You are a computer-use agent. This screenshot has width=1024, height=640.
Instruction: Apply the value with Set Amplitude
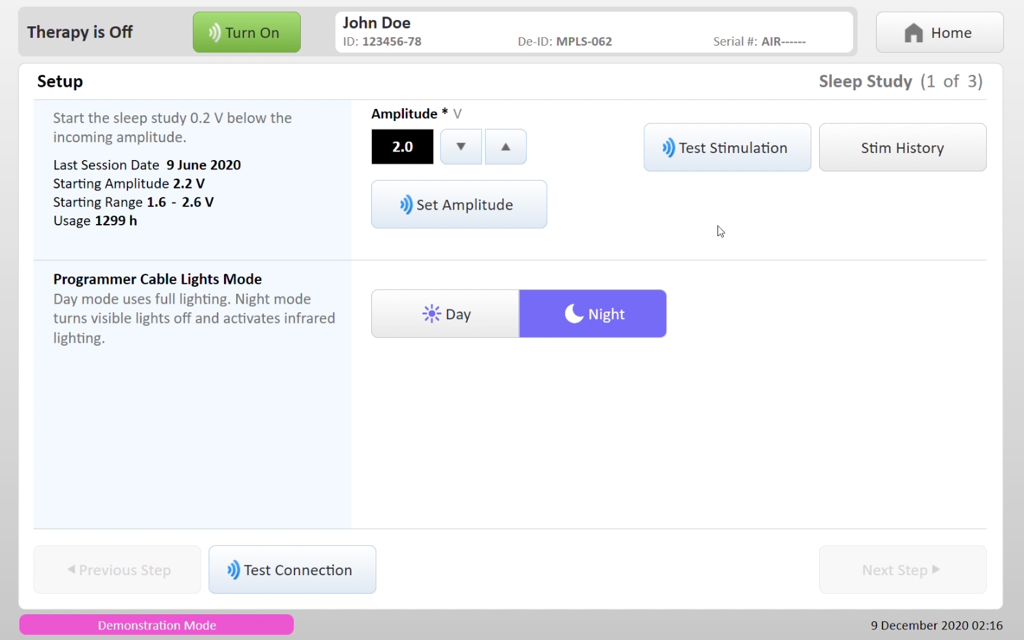click(x=459, y=204)
